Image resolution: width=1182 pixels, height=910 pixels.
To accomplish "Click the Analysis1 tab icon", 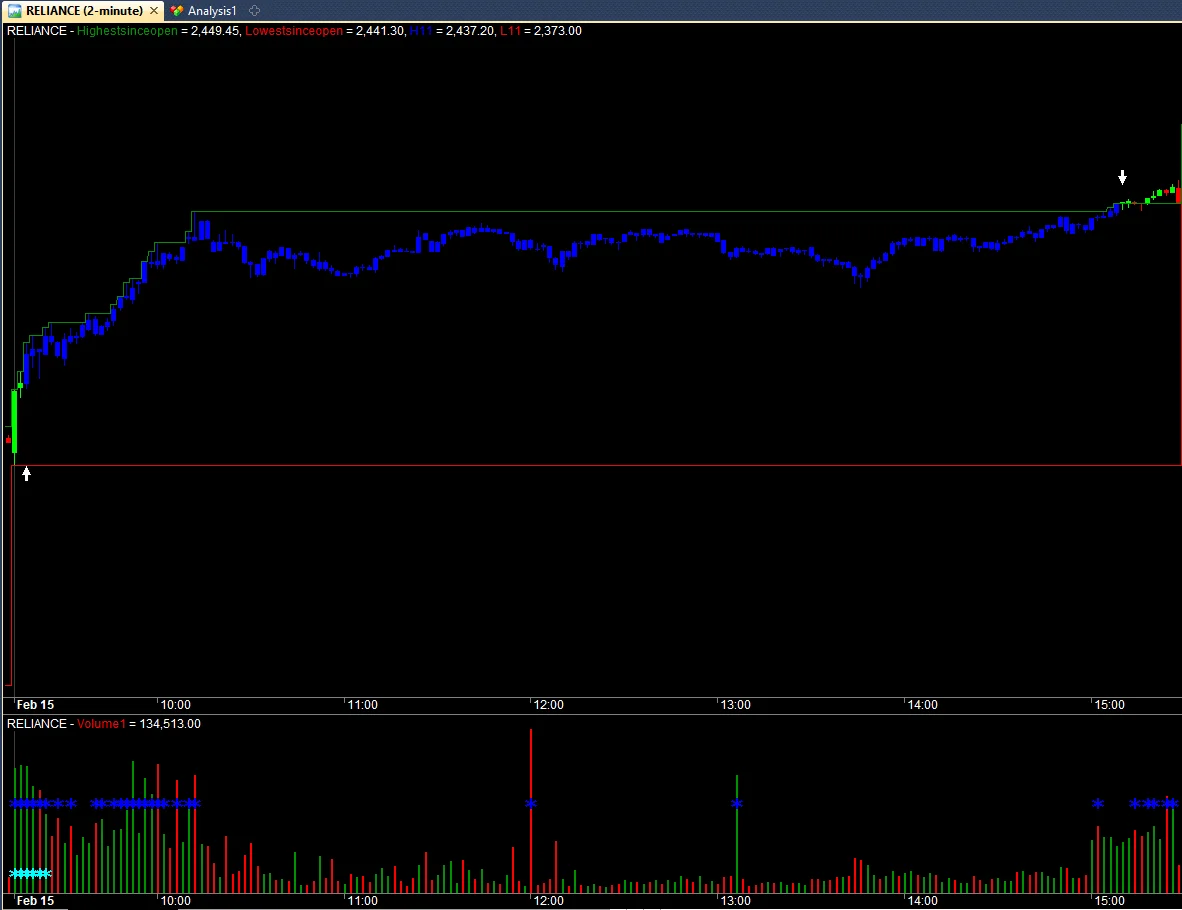I will click(177, 10).
